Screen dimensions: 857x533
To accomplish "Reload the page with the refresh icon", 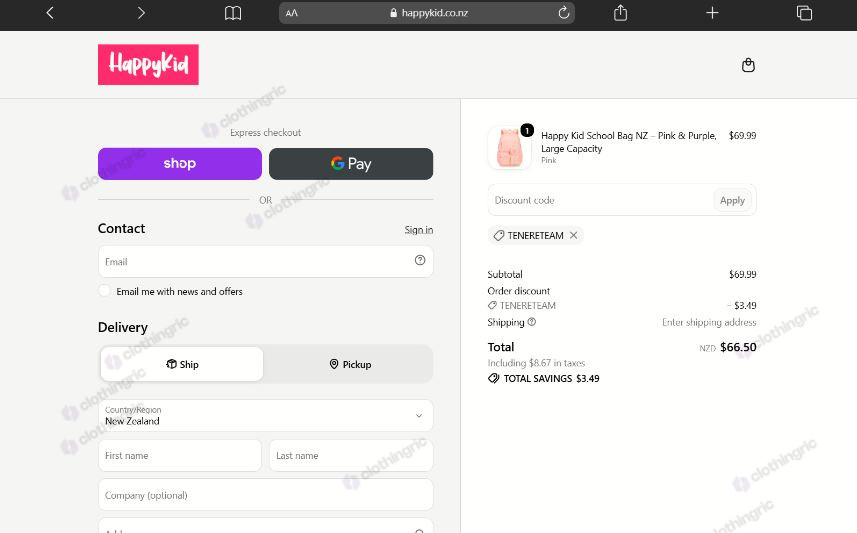I will (563, 13).
